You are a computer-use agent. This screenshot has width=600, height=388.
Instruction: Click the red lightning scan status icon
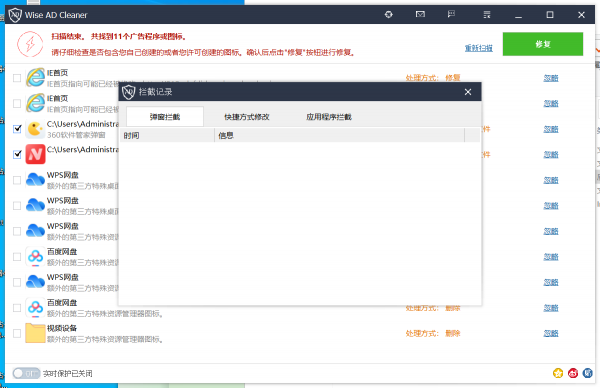pyautogui.click(x=30, y=44)
